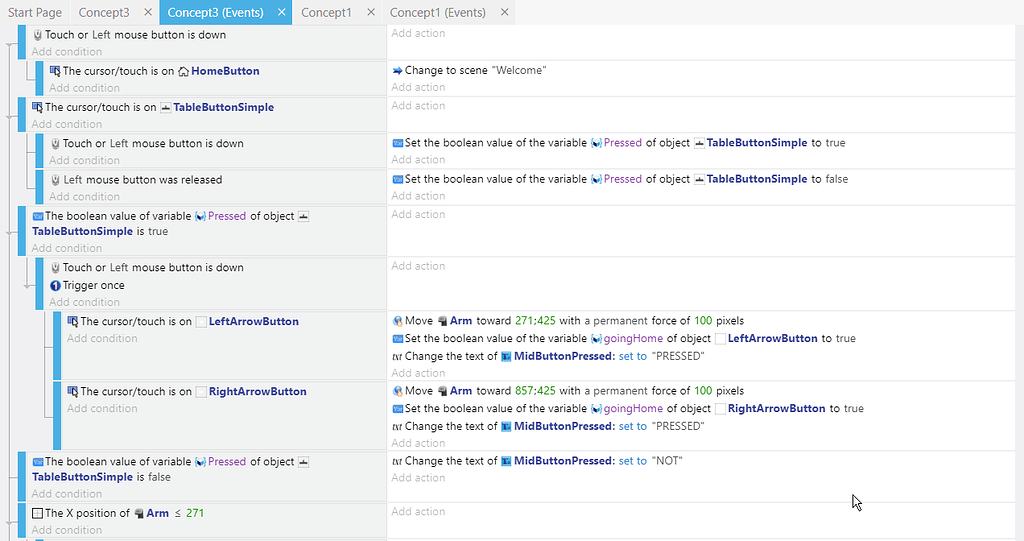Viewport: 1024px width, 541px height.
Task: Click the Change to scene arrow icon
Action: [397, 71]
